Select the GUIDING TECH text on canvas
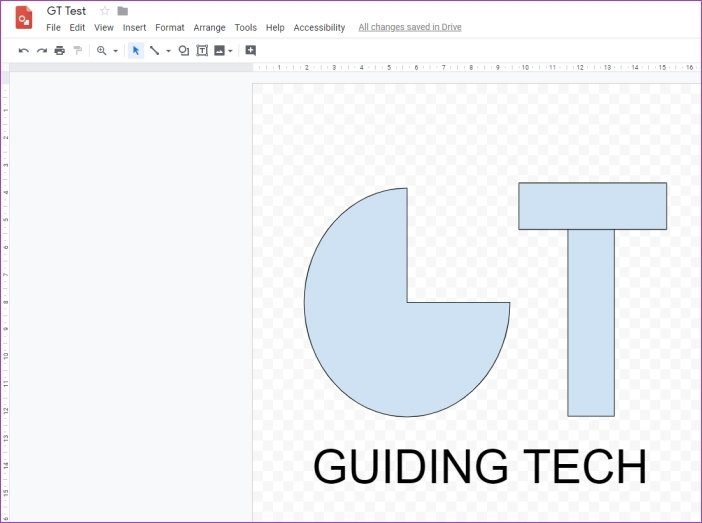 coord(480,466)
